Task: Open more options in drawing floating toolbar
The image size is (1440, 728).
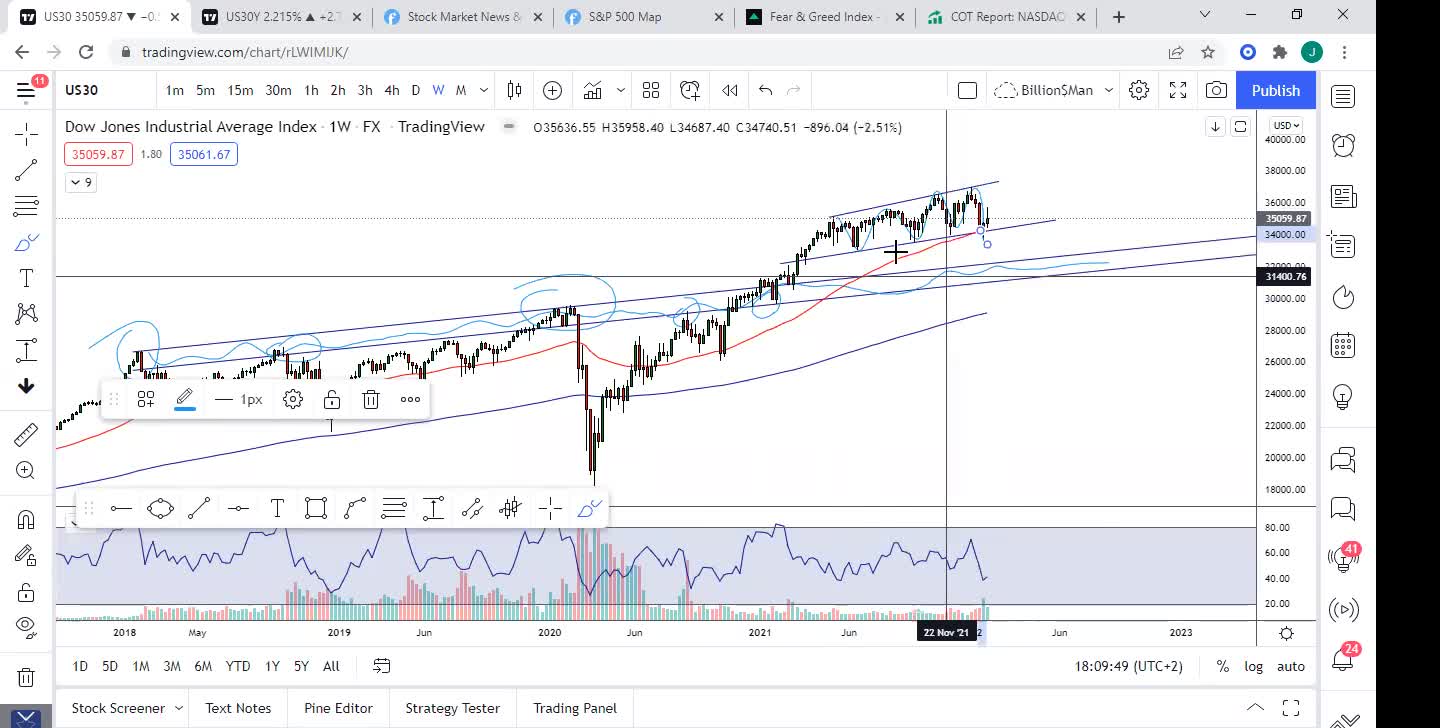Action: pyautogui.click(x=410, y=399)
